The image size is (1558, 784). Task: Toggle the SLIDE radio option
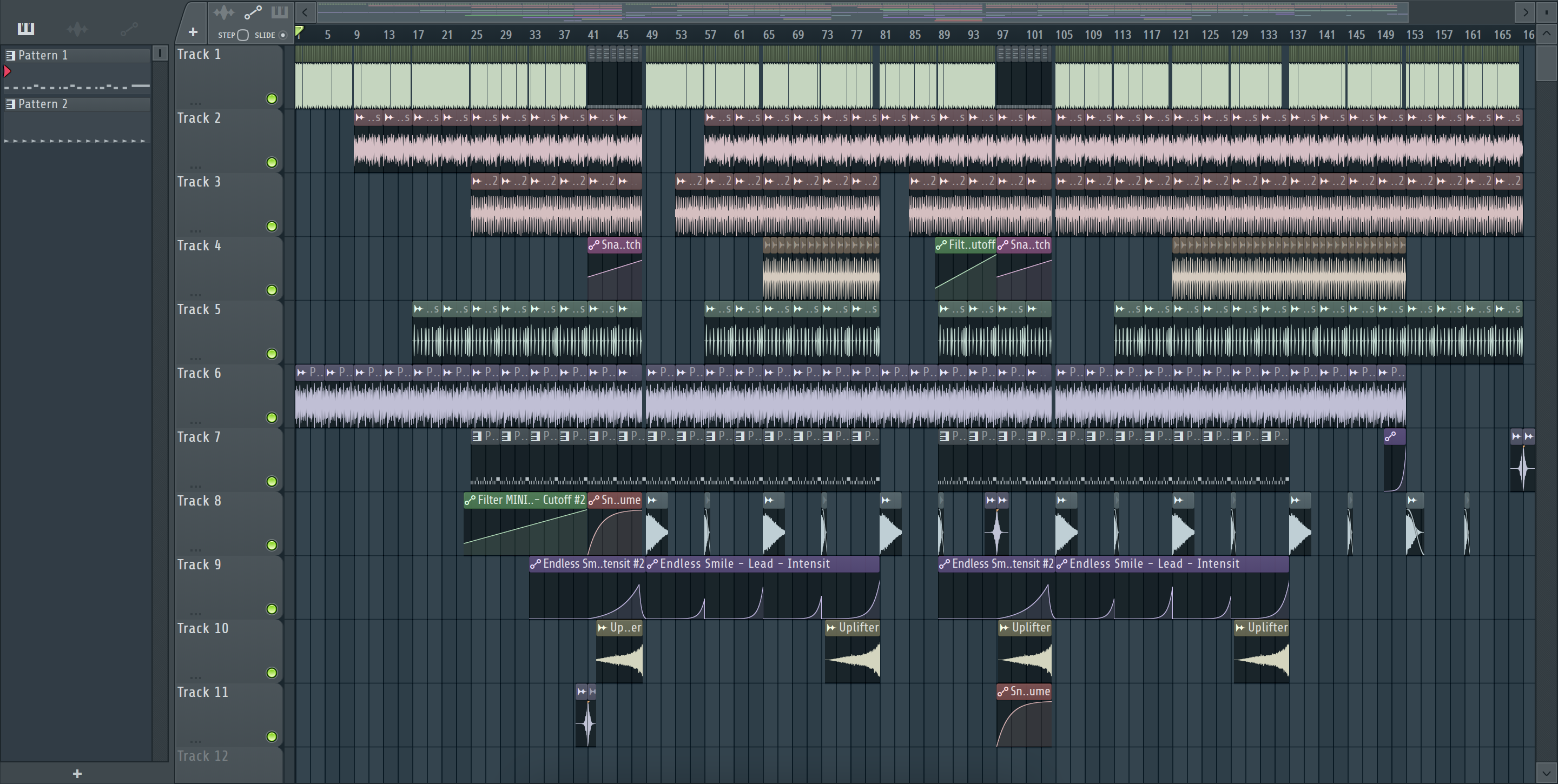pos(282,35)
